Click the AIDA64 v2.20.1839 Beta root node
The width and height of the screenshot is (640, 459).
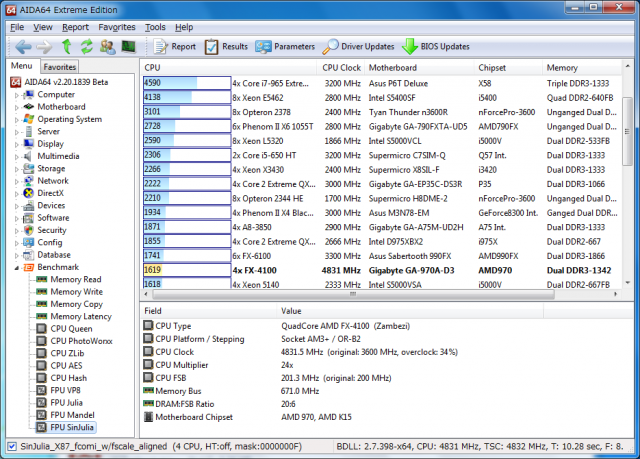tap(66, 82)
